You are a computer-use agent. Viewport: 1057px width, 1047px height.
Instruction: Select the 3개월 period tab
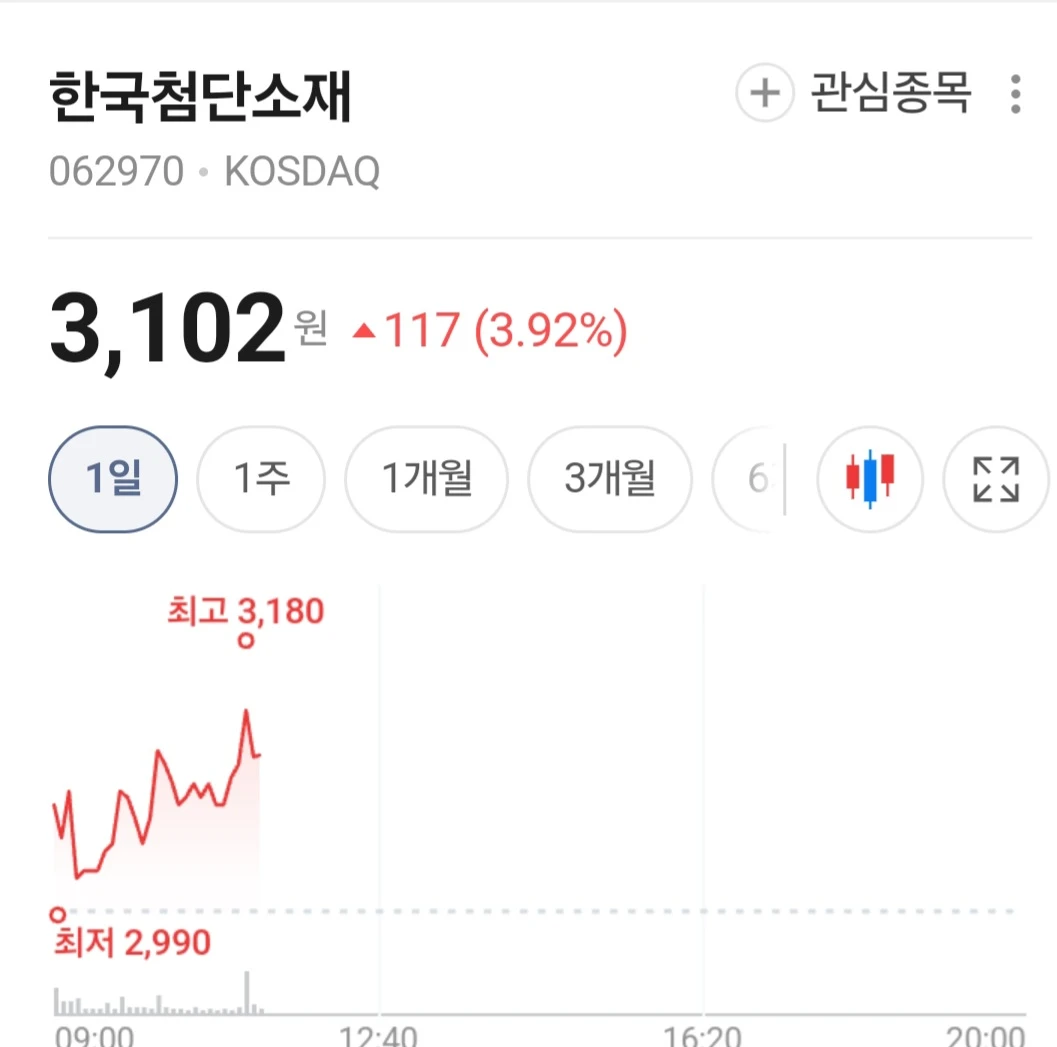(610, 479)
